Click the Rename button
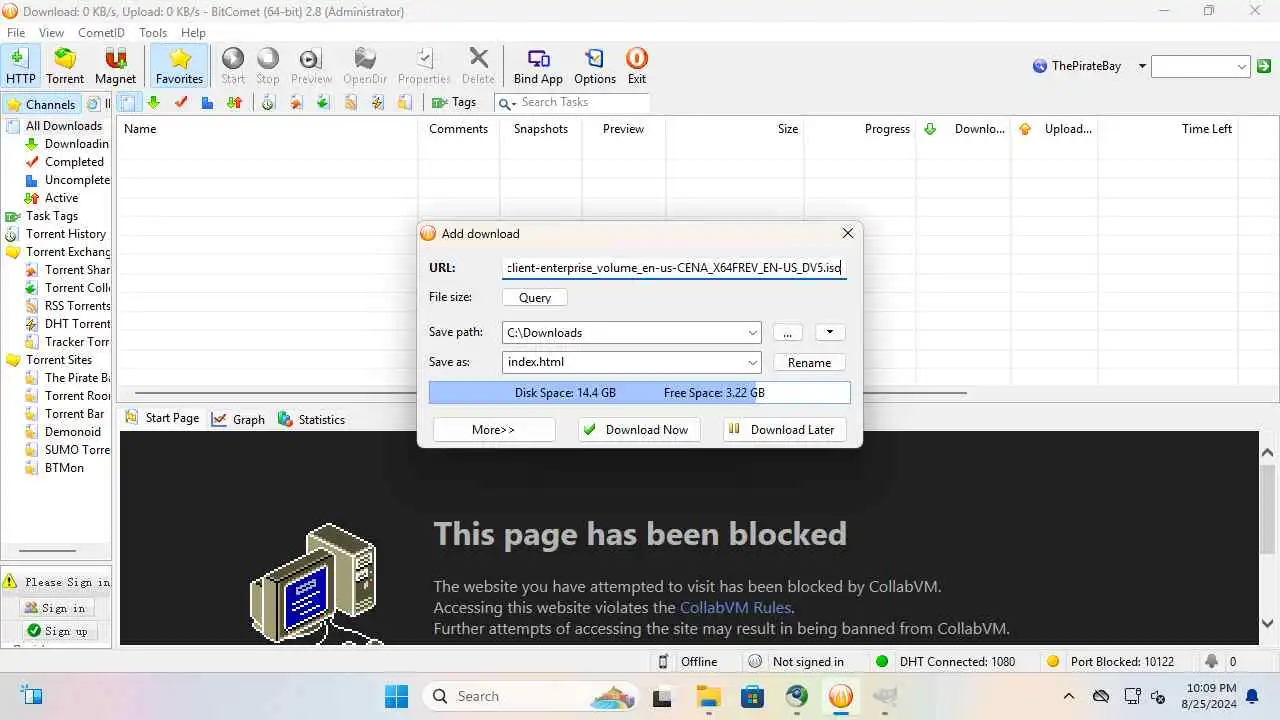 point(809,363)
